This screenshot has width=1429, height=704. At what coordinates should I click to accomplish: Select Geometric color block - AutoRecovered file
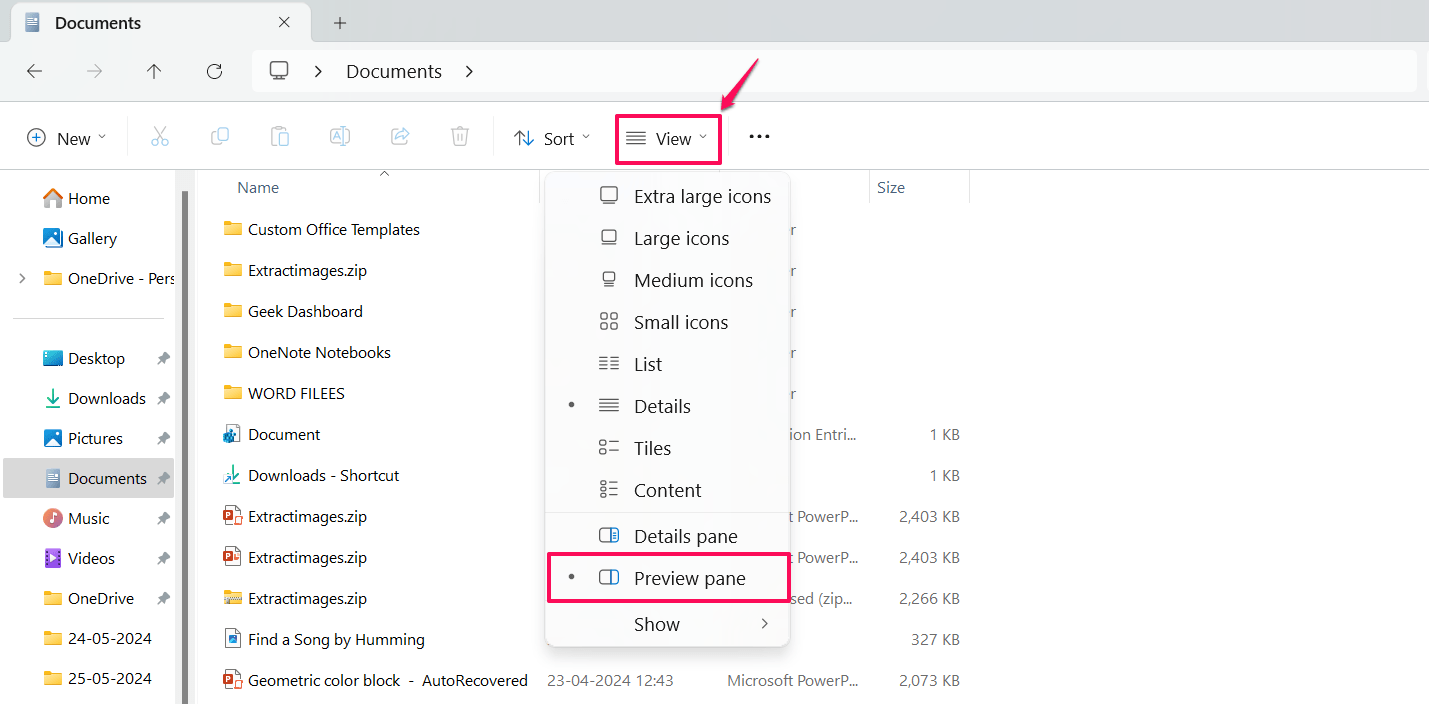[x=375, y=680]
